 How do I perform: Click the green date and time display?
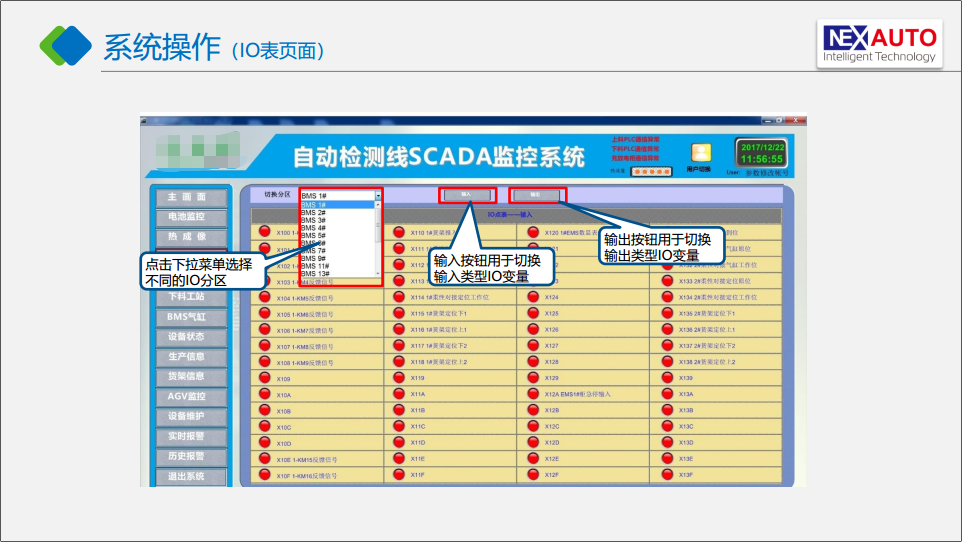[761, 153]
